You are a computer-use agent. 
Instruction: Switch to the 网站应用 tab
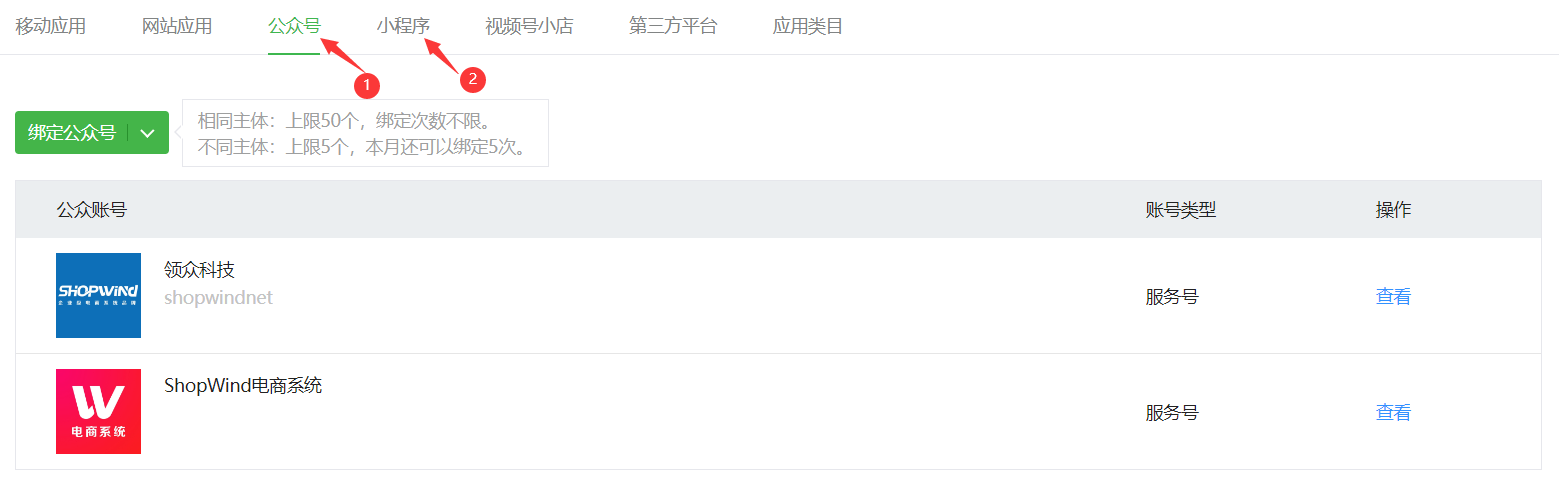point(177,26)
